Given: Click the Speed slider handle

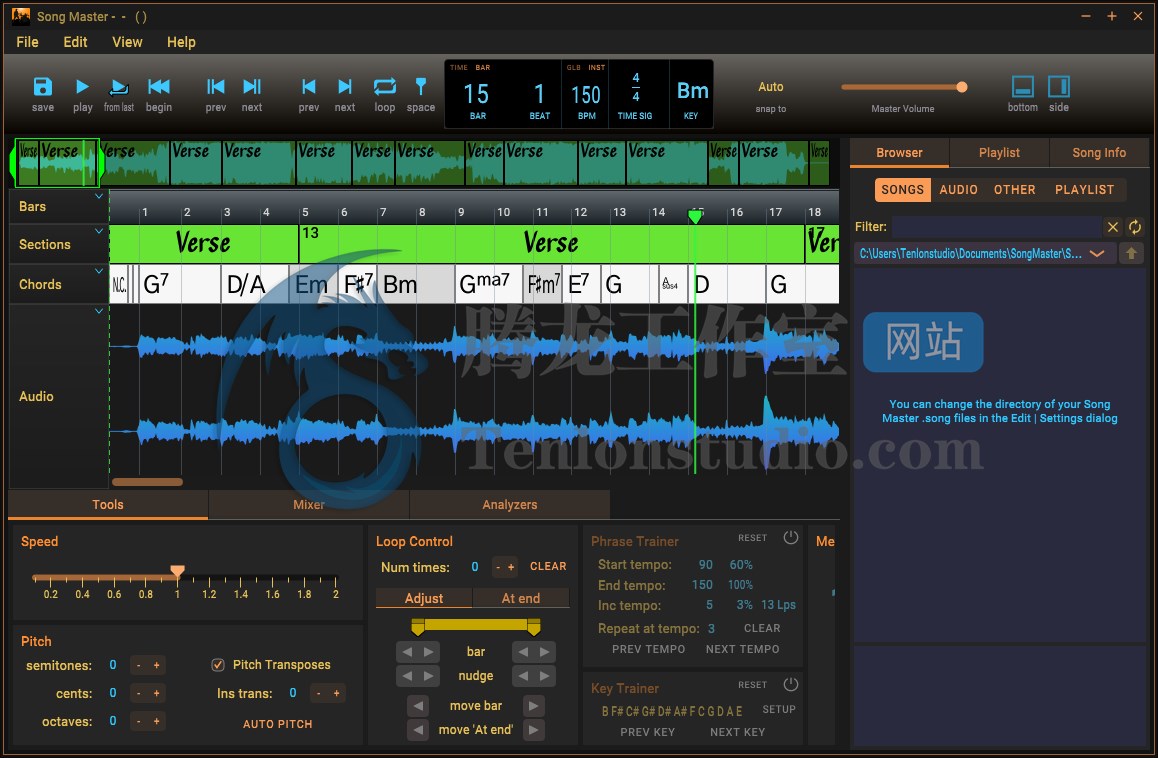Looking at the screenshot, I should [x=177, y=571].
